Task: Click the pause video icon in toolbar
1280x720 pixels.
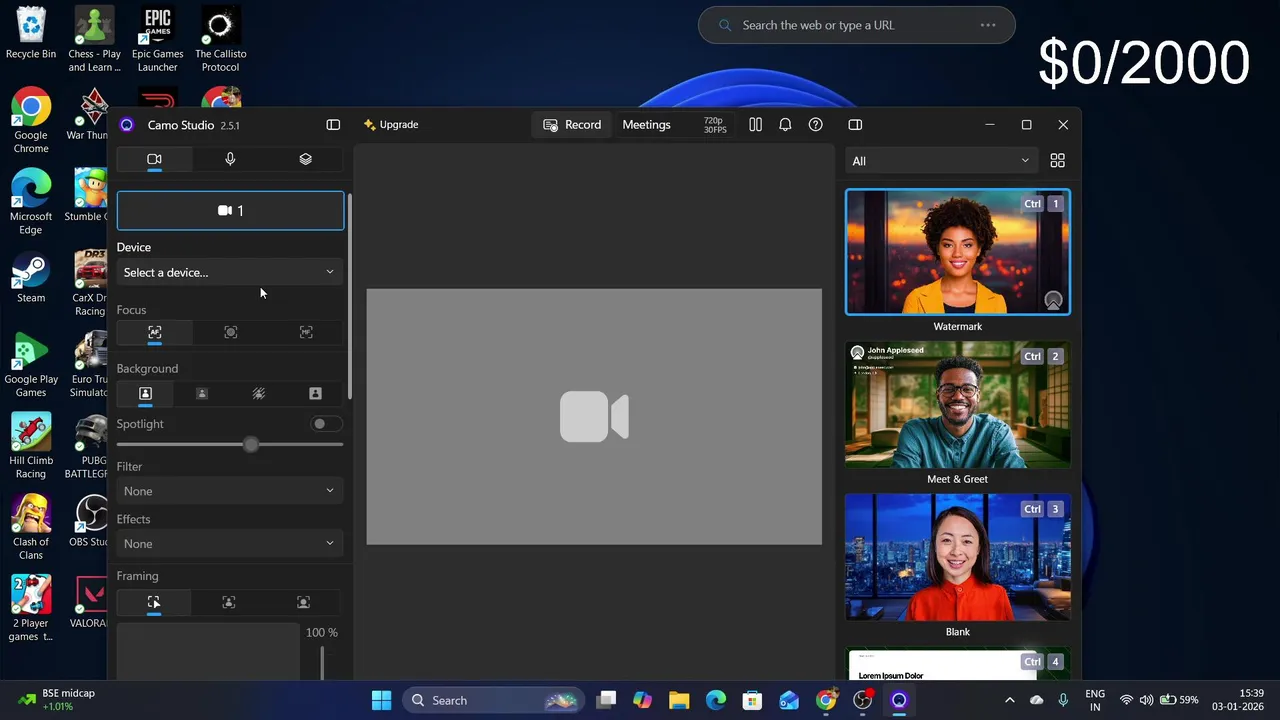Action: (x=755, y=125)
